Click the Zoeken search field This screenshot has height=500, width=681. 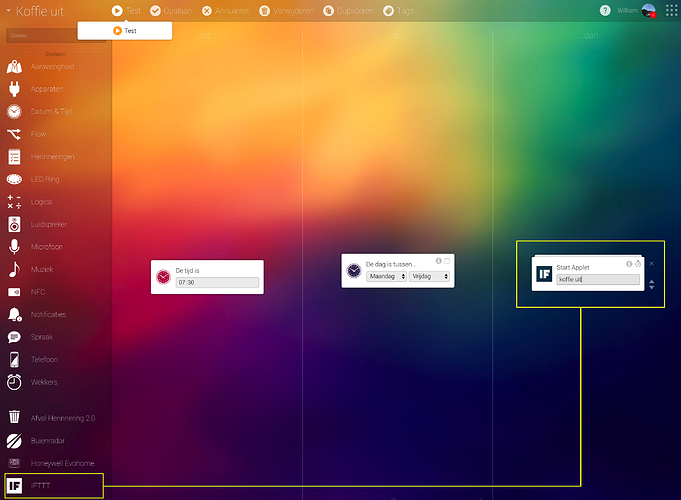point(56,36)
